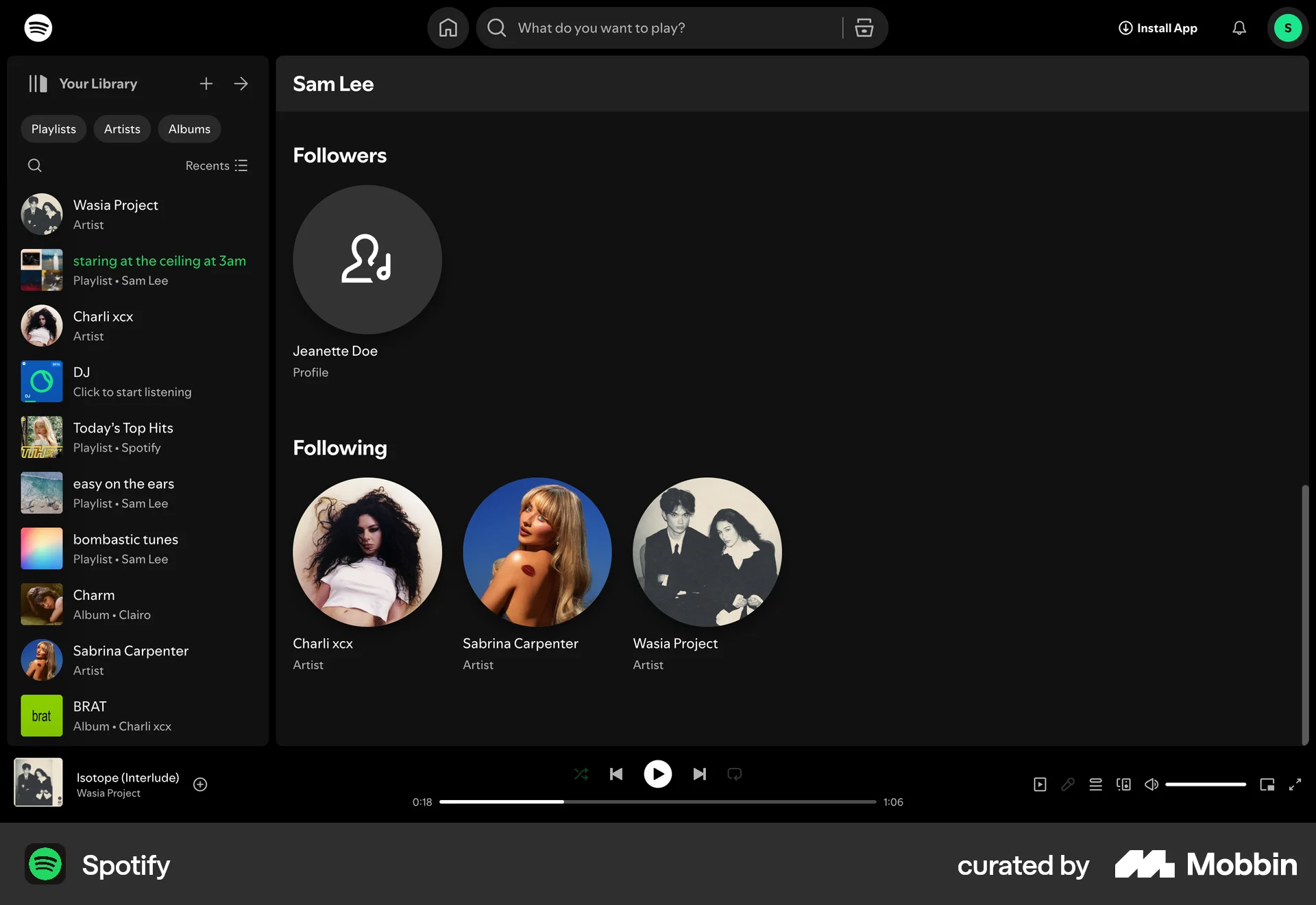The width and height of the screenshot is (1316, 905).
Task: Open the Connect to a device icon
Action: [1123, 784]
